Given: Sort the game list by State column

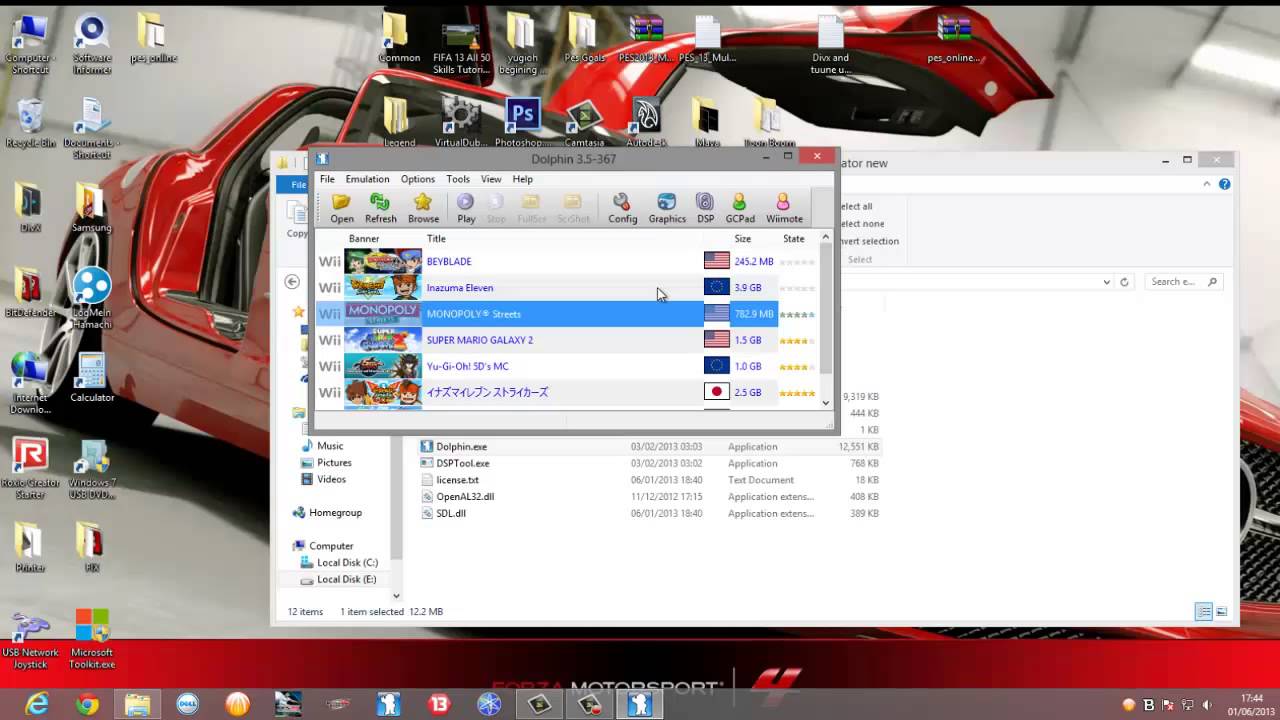Looking at the screenshot, I should [x=794, y=239].
